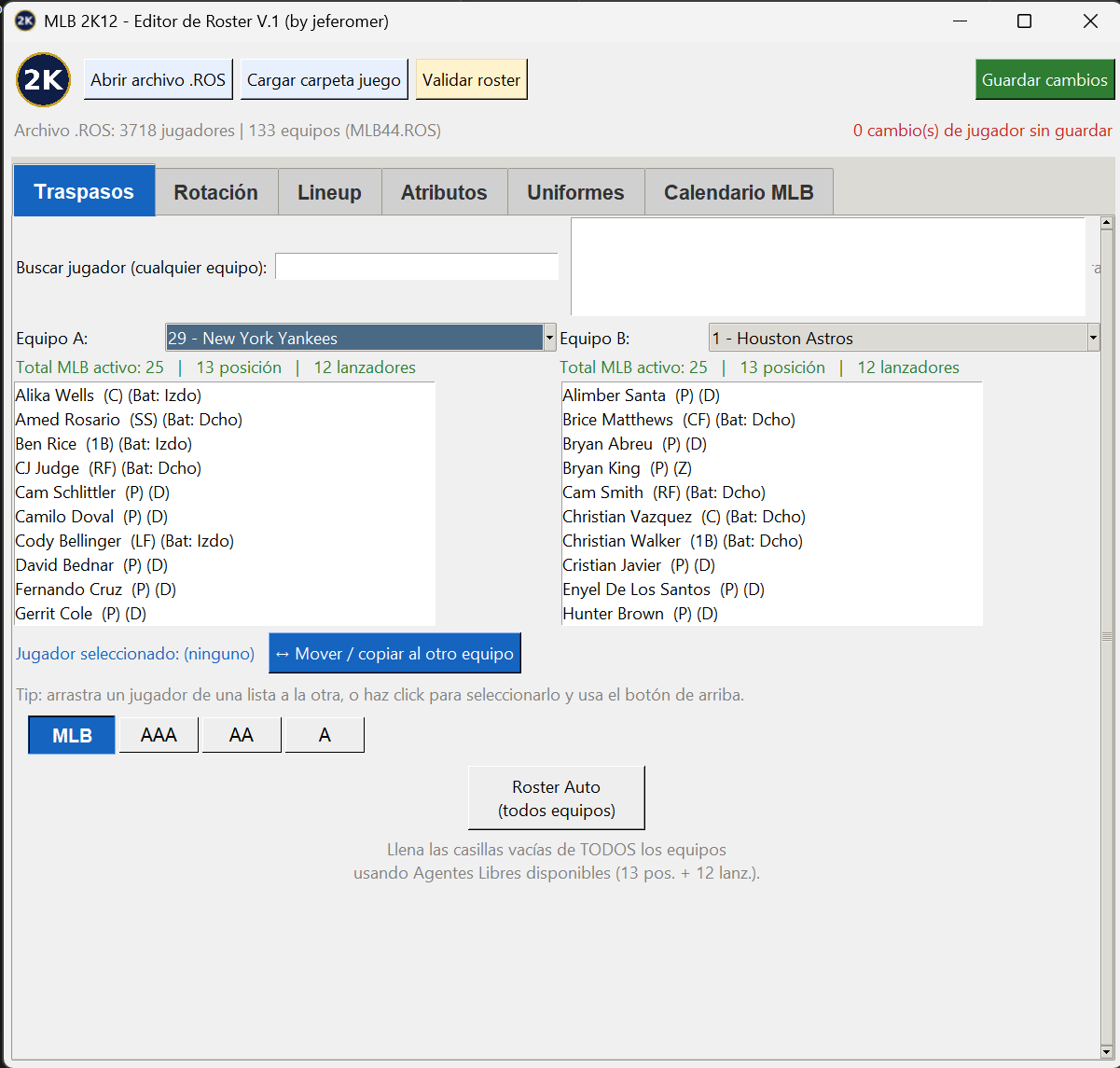The image size is (1120, 1068).
Task: Open a .ROS file with Abrir archivo
Action: (x=159, y=80)
